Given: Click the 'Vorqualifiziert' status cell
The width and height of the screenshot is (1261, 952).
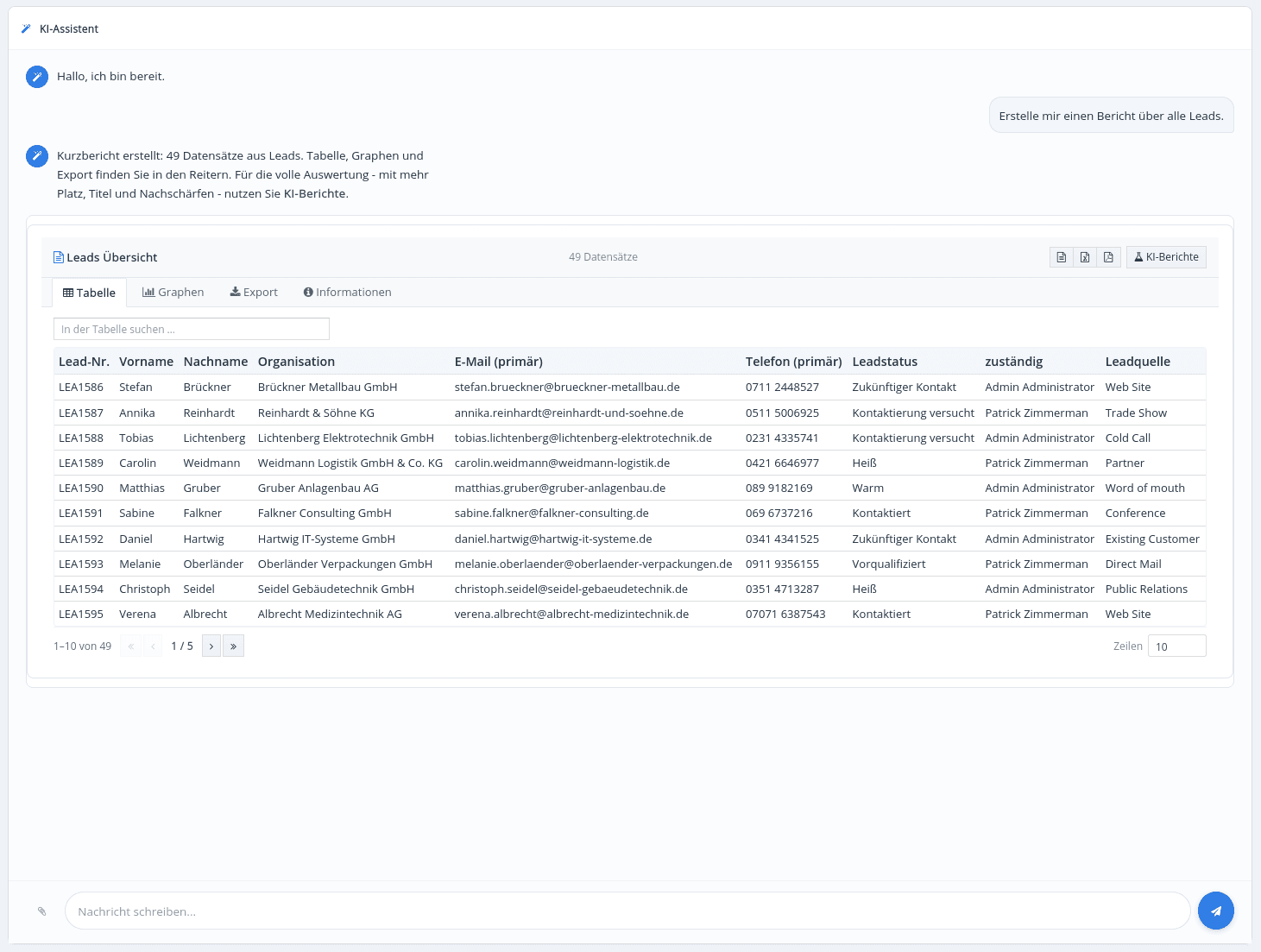Looking at the screenshot, I should tap(889, 564).
